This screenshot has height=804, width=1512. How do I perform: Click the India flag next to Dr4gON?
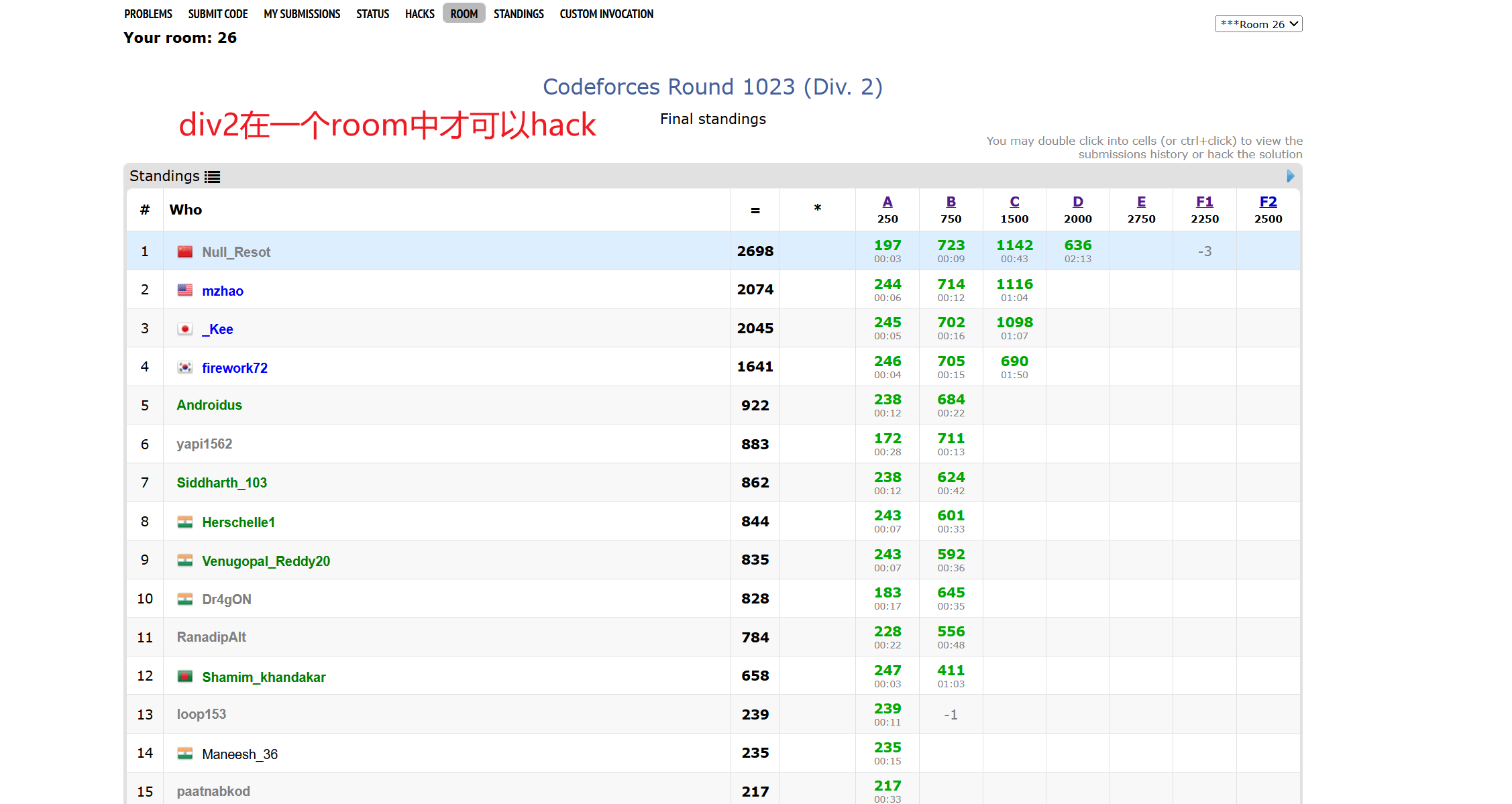[184, 599]
